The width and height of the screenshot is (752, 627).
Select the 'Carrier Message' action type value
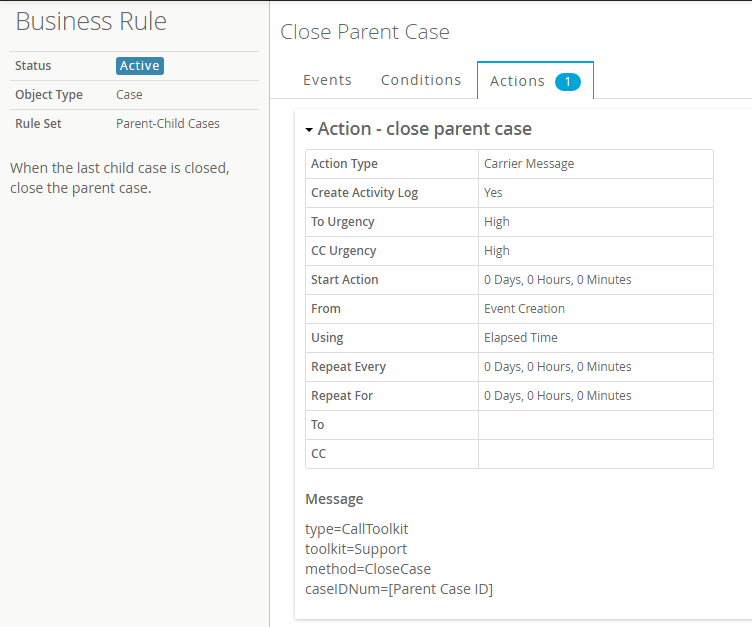coord(529,164)
